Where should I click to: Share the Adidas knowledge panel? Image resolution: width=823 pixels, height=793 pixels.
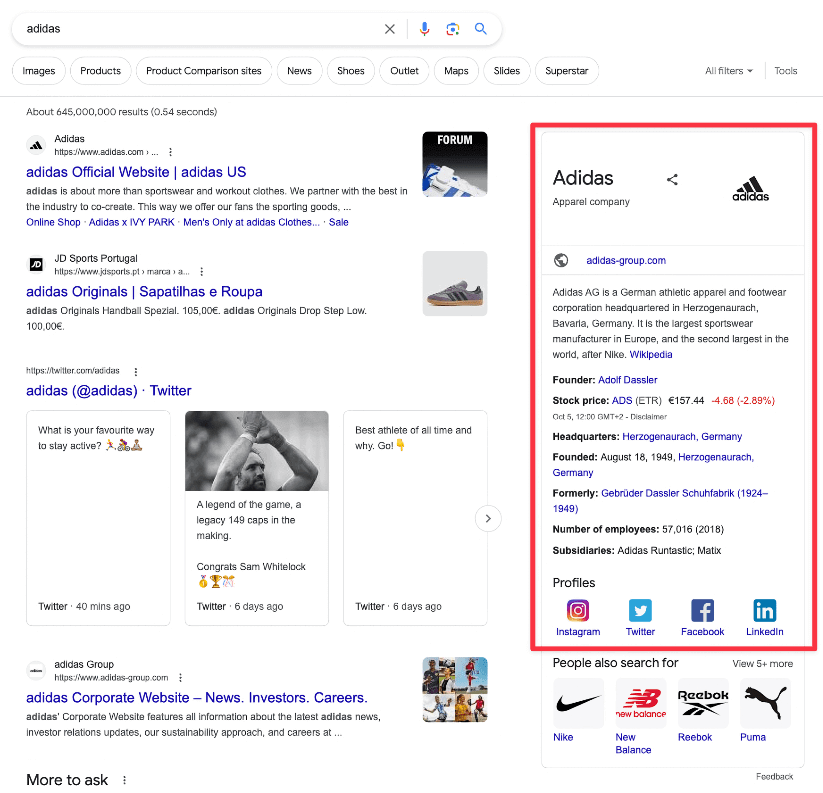click(x=672, y=180)
